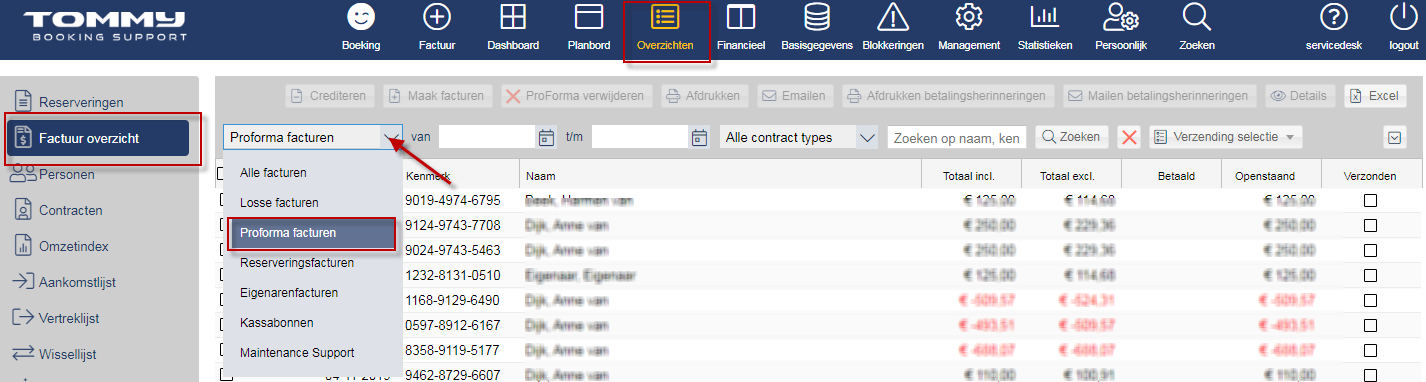Open the Verzending selectie dropdown
Screen dimensions: 1426x382
[x=1226, y=137]
